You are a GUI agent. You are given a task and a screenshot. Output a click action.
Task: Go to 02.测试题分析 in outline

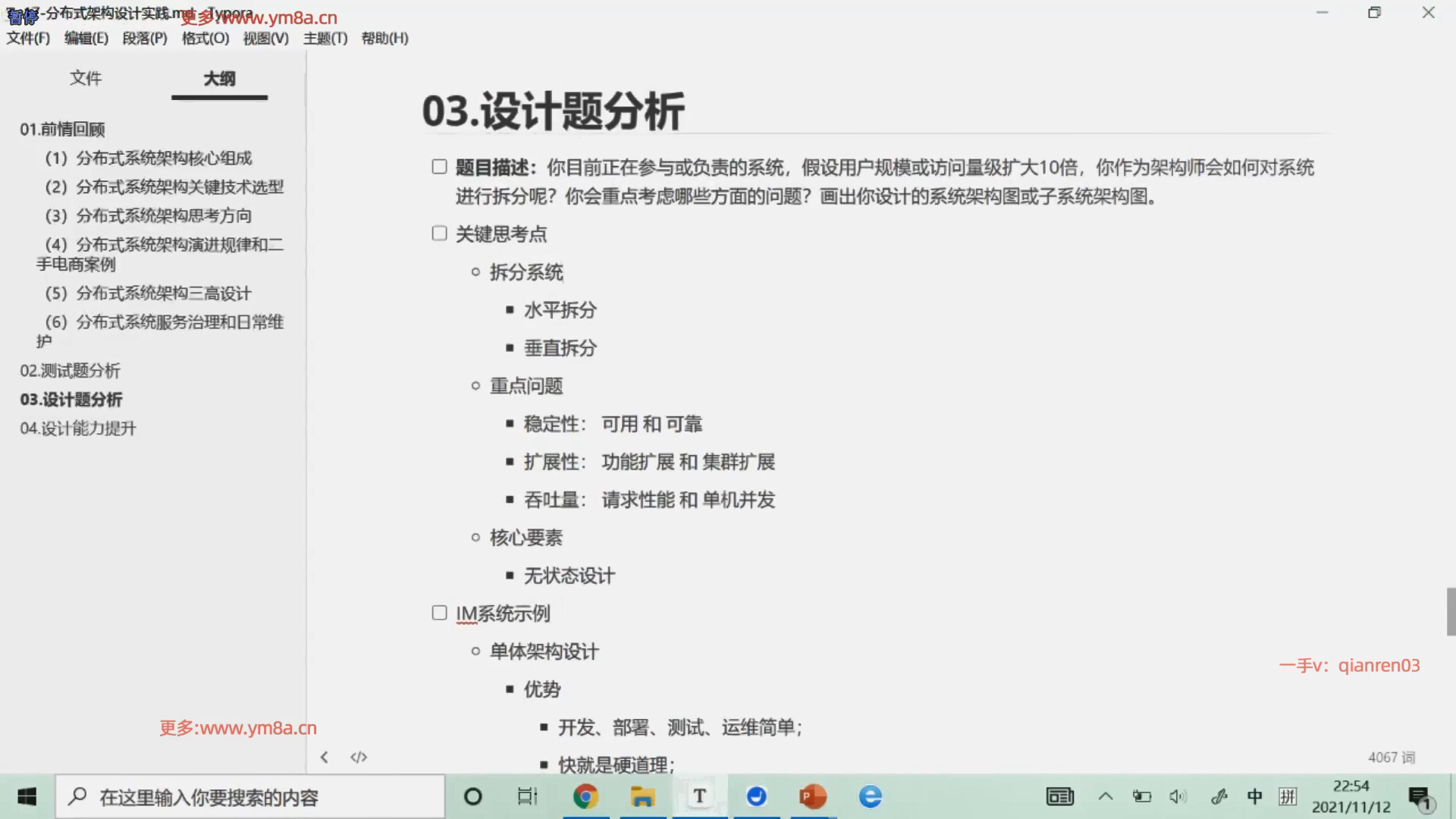pyautogui.click(x=70, y=371)
